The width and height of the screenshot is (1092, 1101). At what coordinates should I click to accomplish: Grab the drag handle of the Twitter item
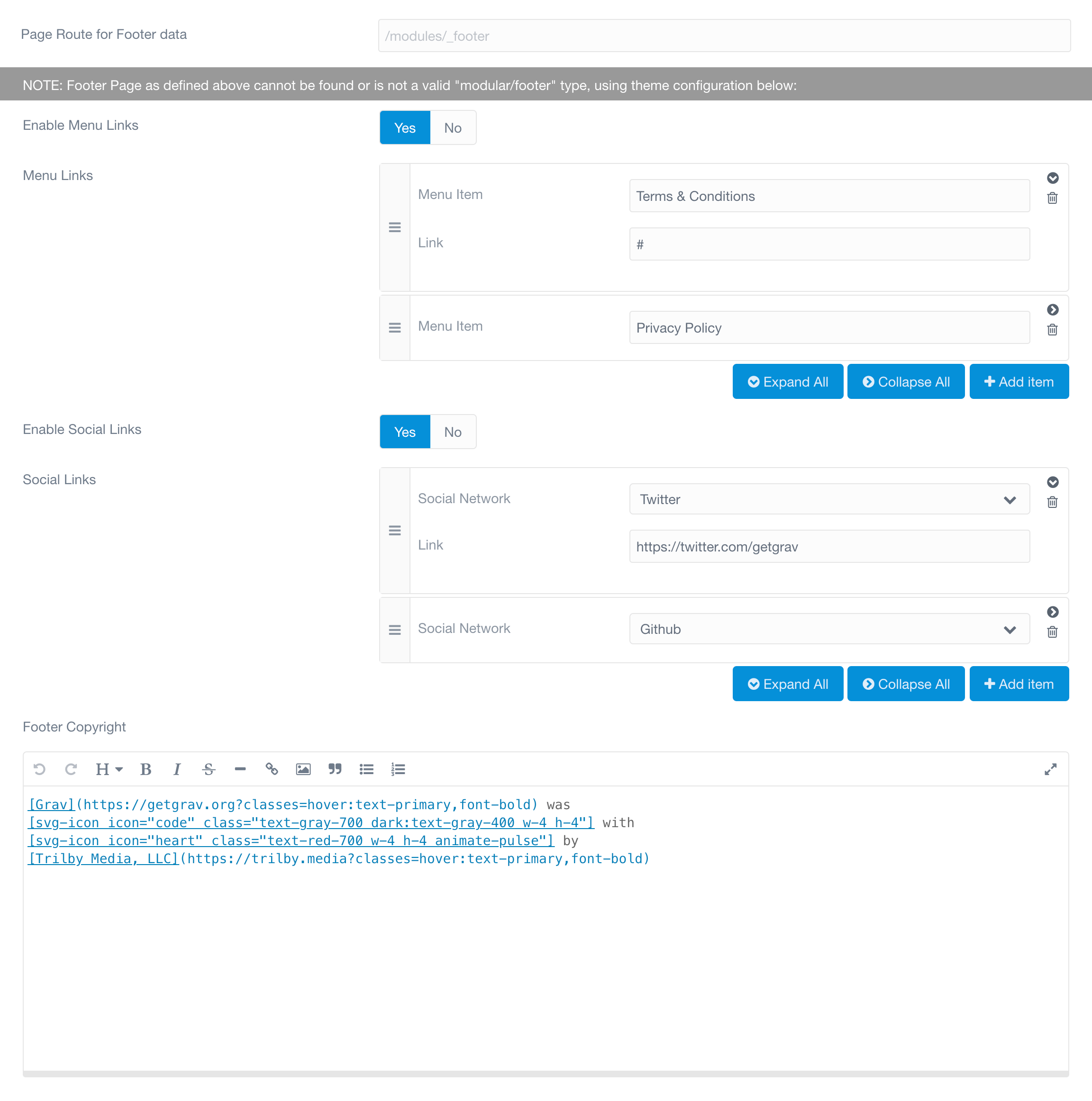(x=395, y=531)
